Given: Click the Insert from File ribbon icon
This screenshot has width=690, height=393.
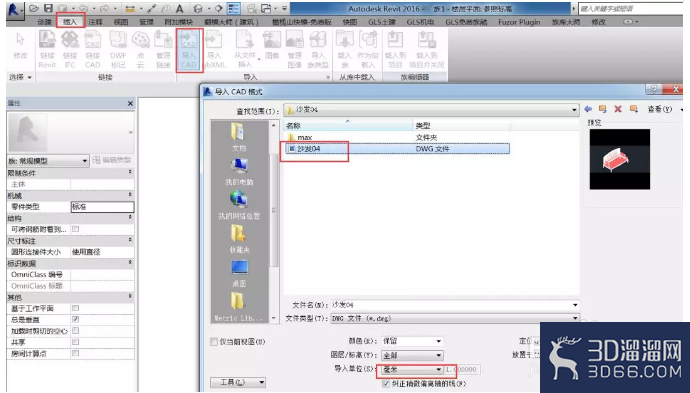Looking at the screenshot, I should click(245, 50).
